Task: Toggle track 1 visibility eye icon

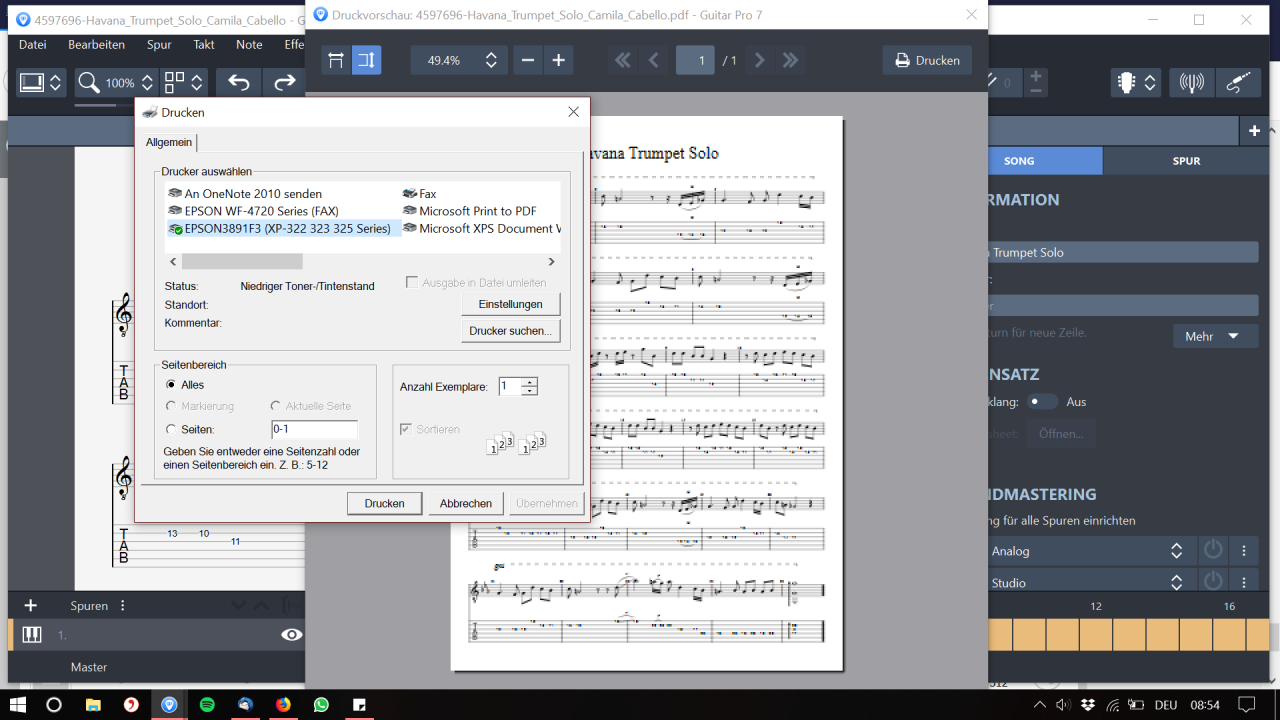Action: click(292, 634)
